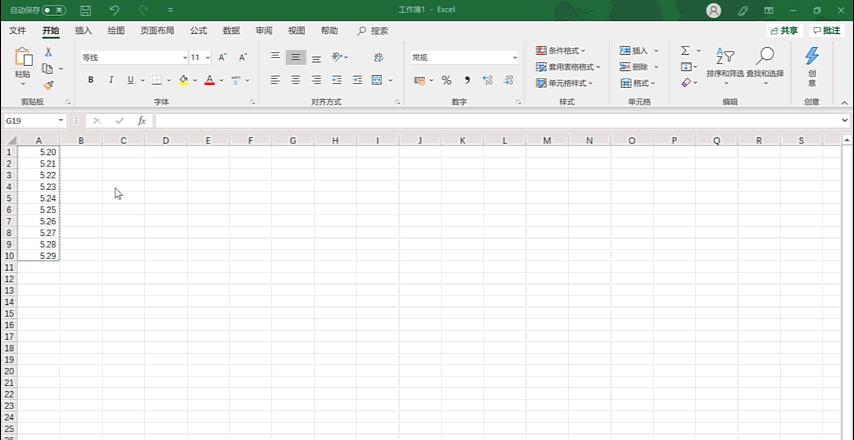The image size is (854, 440).
Task: Toggle bold formatting
Action: point(91,80)
